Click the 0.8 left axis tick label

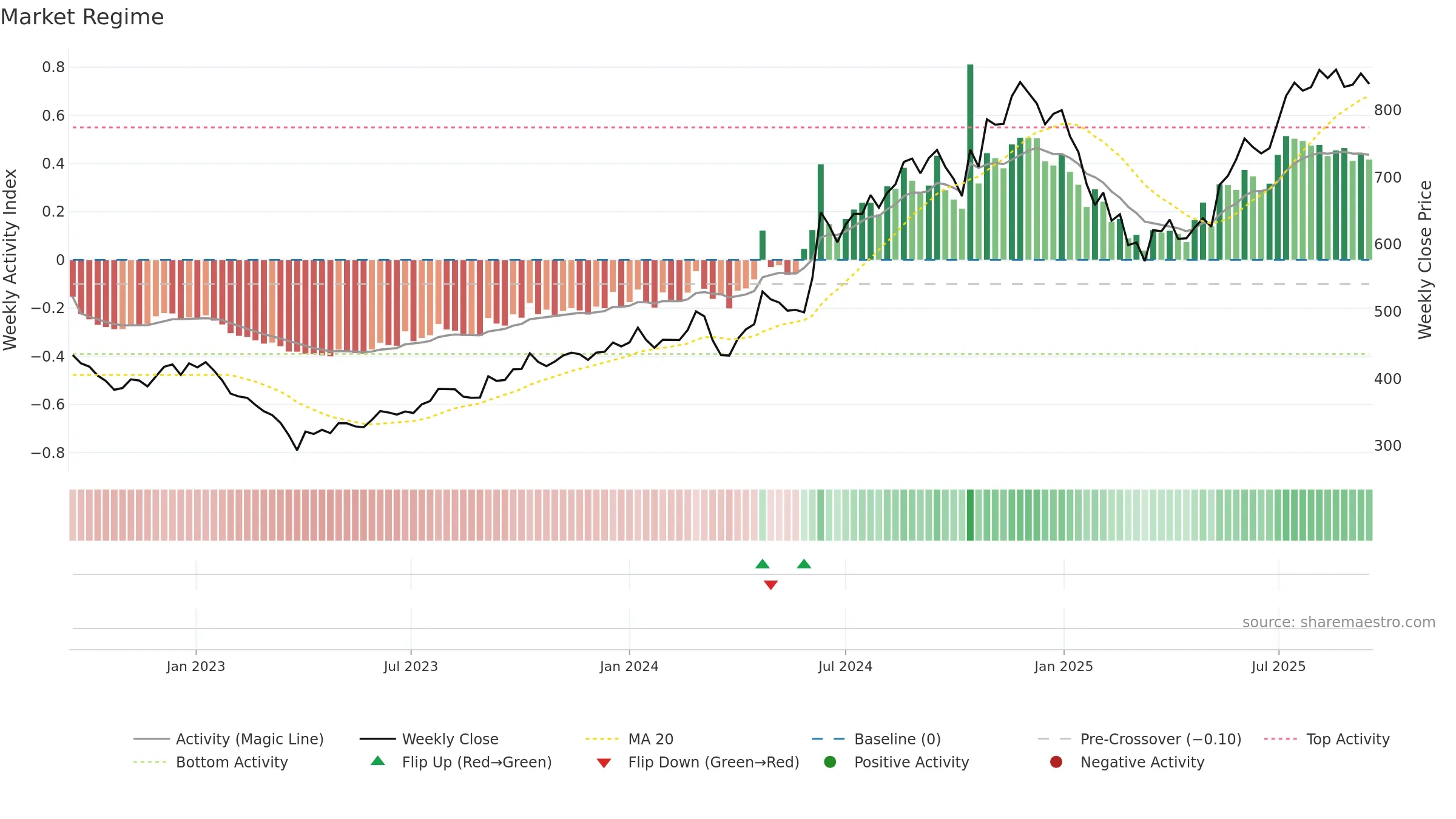tap(53, 67)
